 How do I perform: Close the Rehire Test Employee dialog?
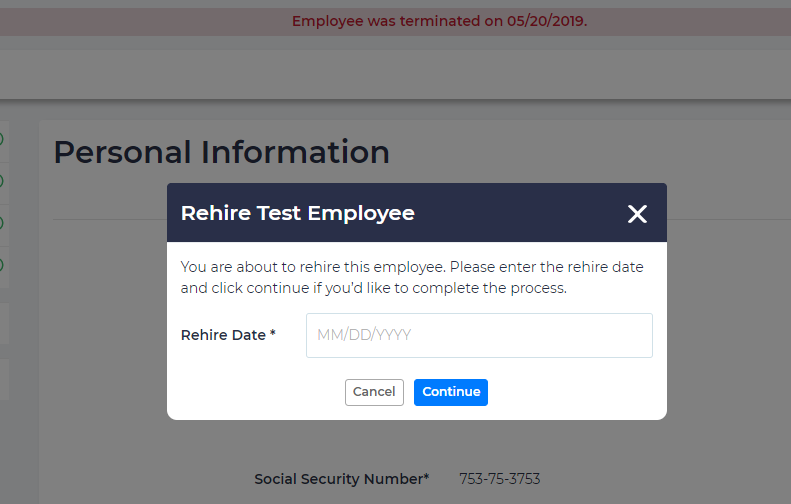(x=637, y=213)
